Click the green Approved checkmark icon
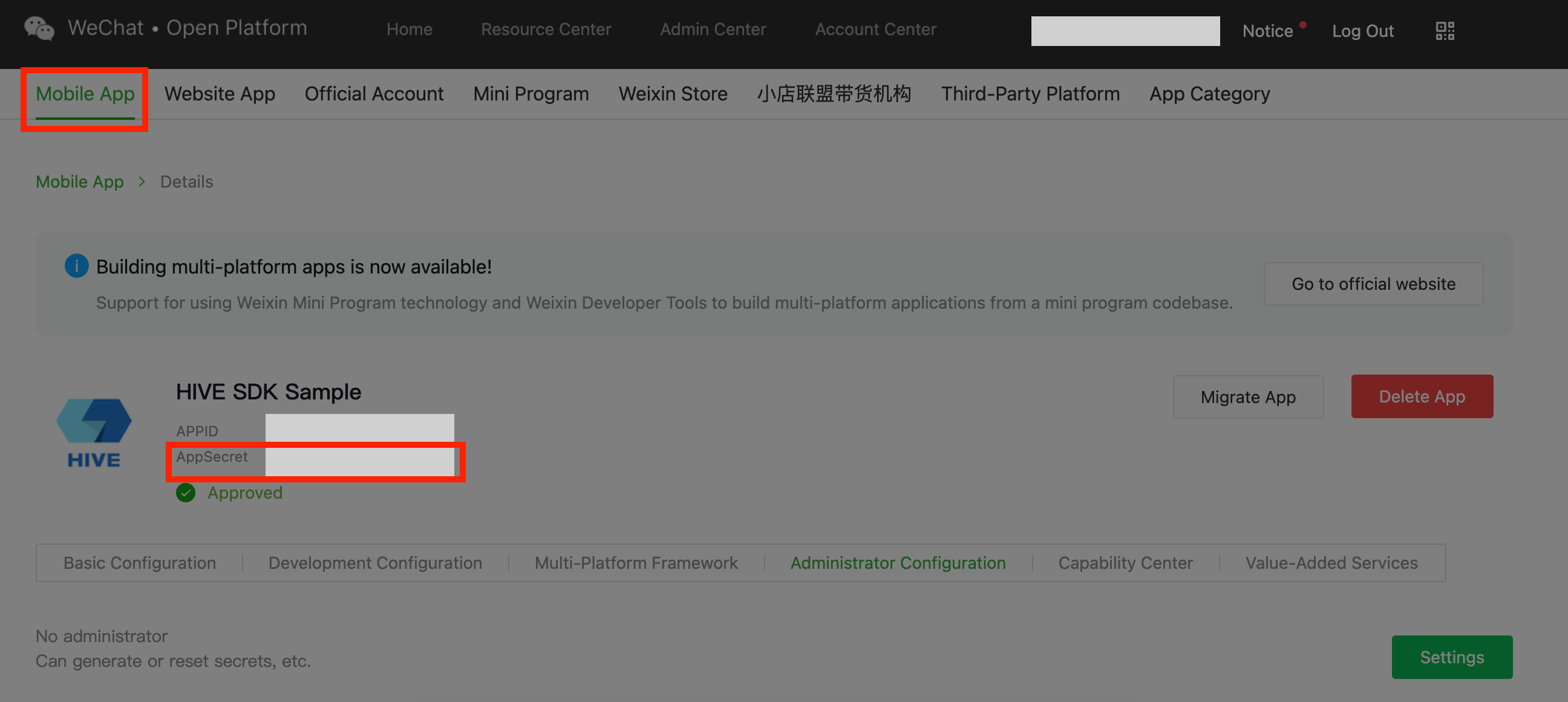Viewport: 1568px width, 702px height. click(x=186, y=493)
